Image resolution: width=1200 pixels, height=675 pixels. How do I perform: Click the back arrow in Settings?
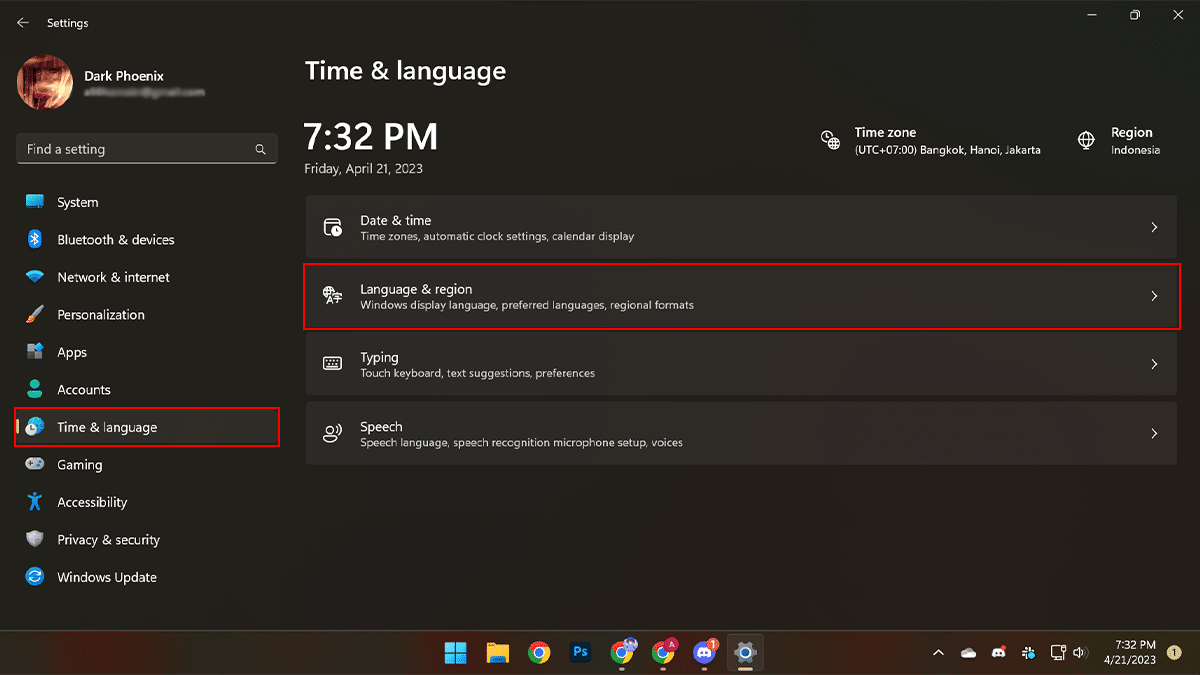coord(23,23)
